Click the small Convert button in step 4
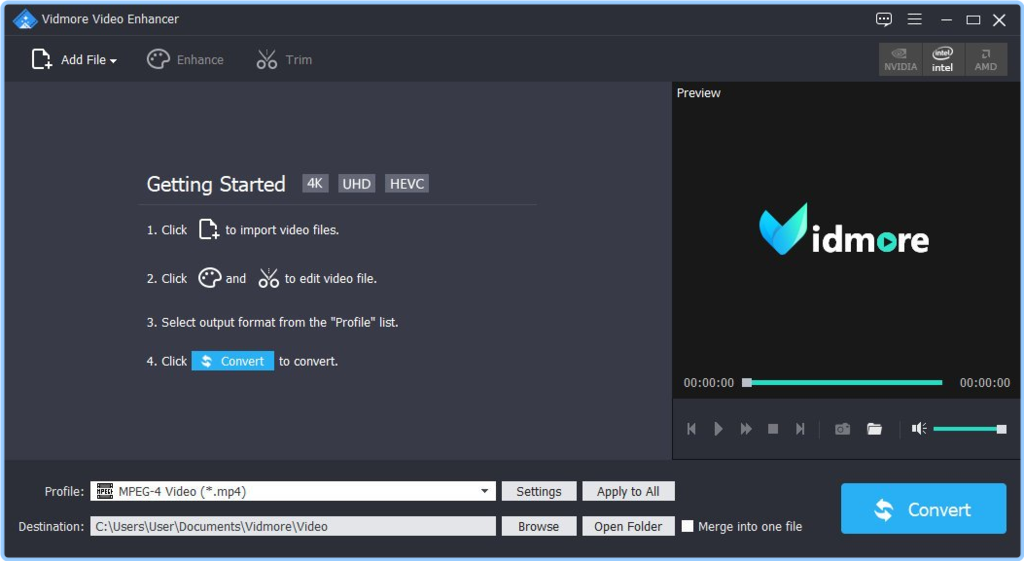This screenshot has height=561, width=1024. pos(232,361)
